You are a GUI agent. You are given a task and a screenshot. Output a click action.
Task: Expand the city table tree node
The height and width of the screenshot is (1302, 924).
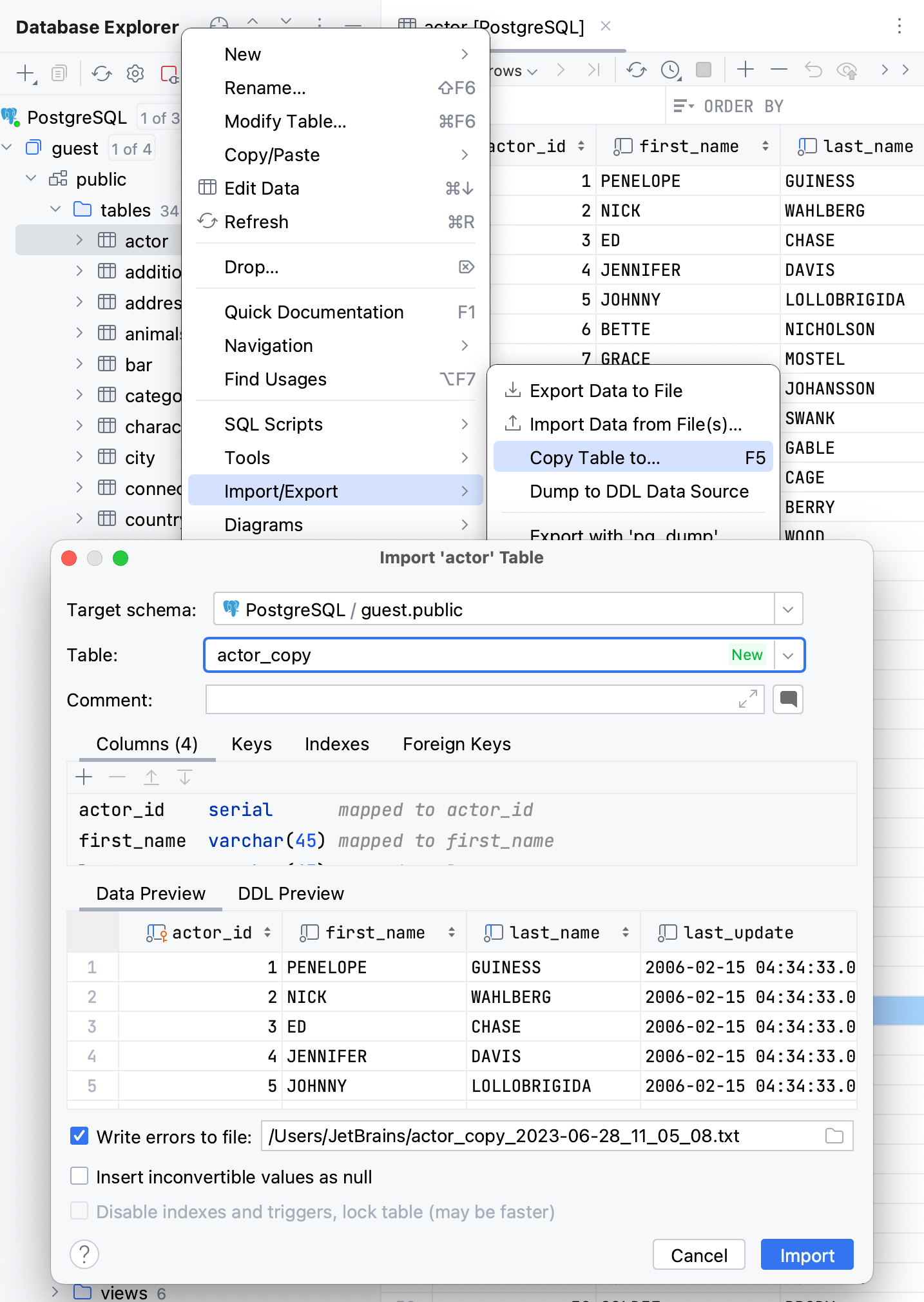click(x=79, y=457)
